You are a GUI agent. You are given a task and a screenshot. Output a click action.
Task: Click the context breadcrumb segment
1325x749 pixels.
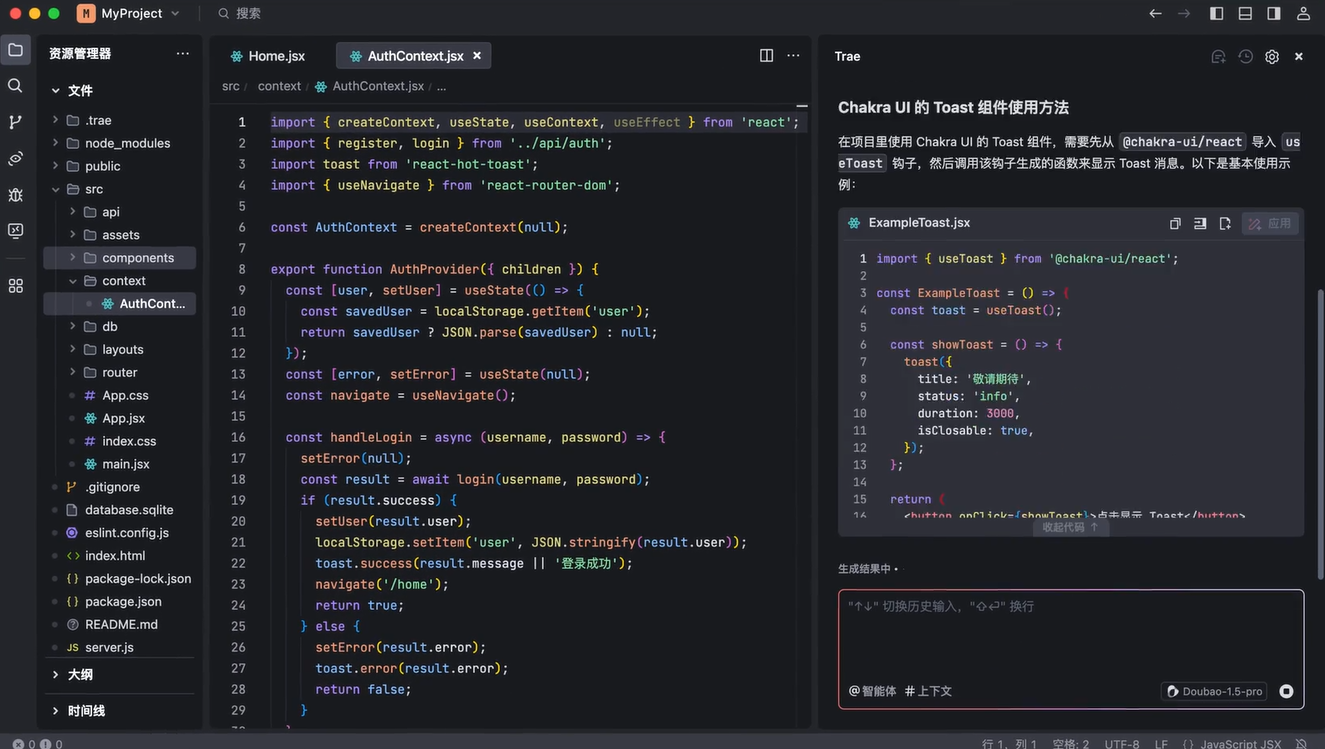point(279,86)
